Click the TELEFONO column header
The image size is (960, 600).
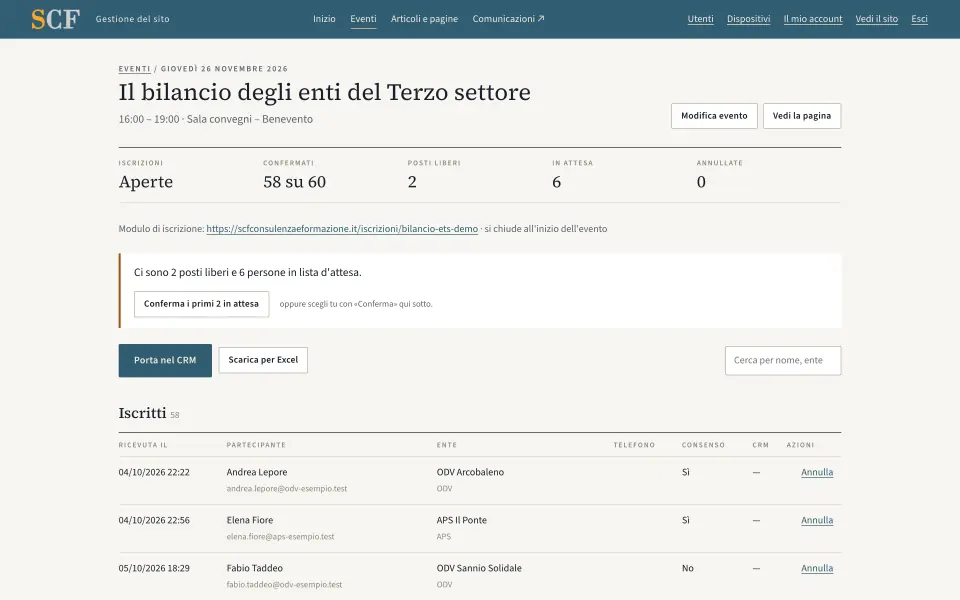[x=634, y=444]
